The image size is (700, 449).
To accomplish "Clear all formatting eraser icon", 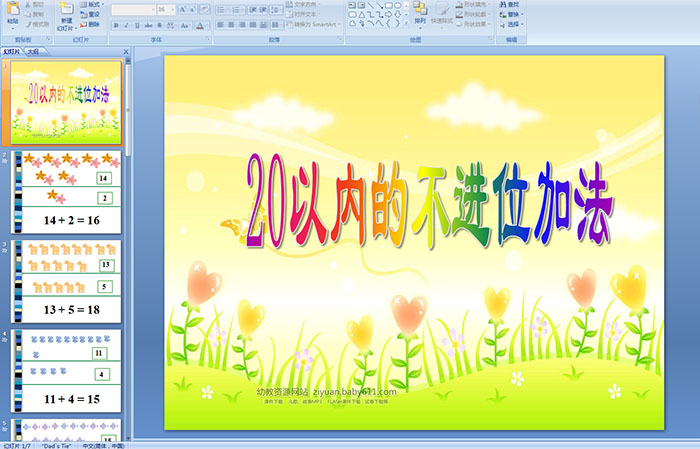I will (205, 9).
